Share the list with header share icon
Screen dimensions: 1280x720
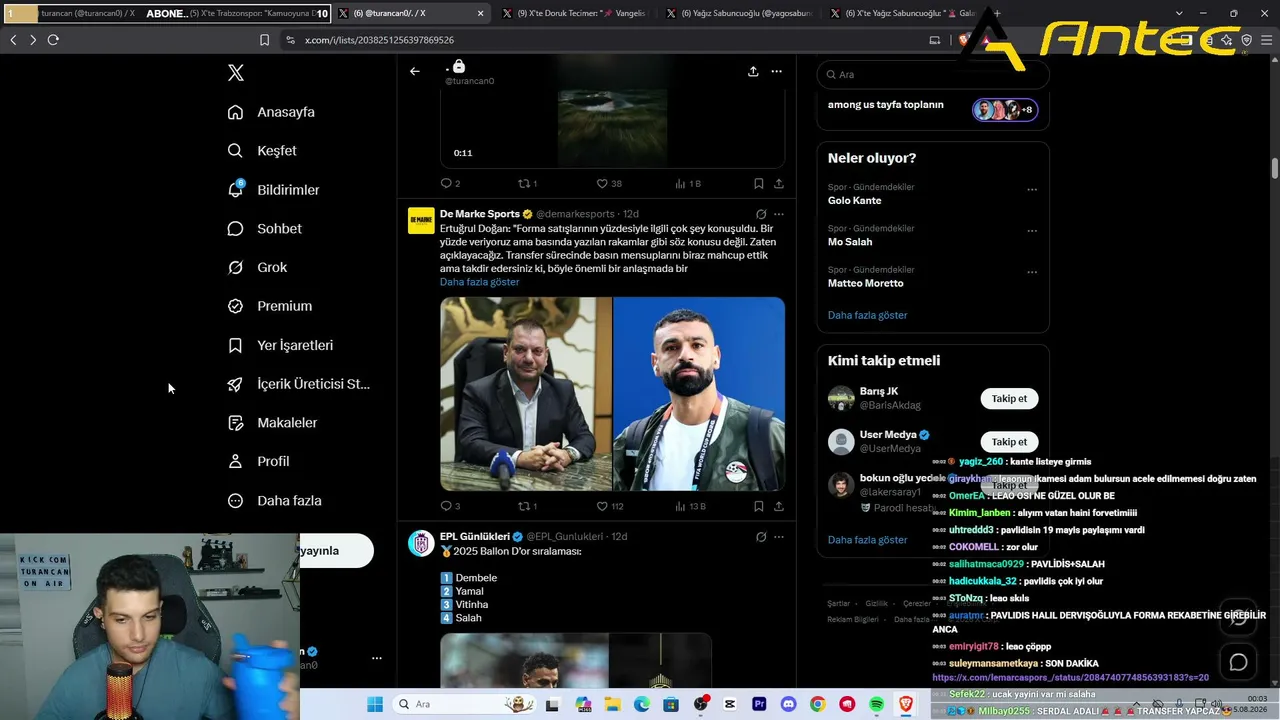(752, 72)
